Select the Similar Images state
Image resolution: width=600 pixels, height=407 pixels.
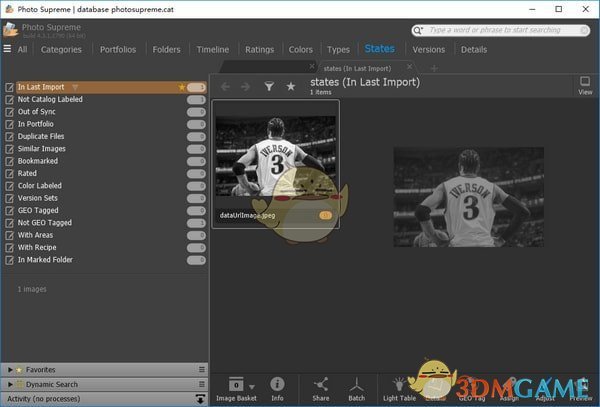43,148
